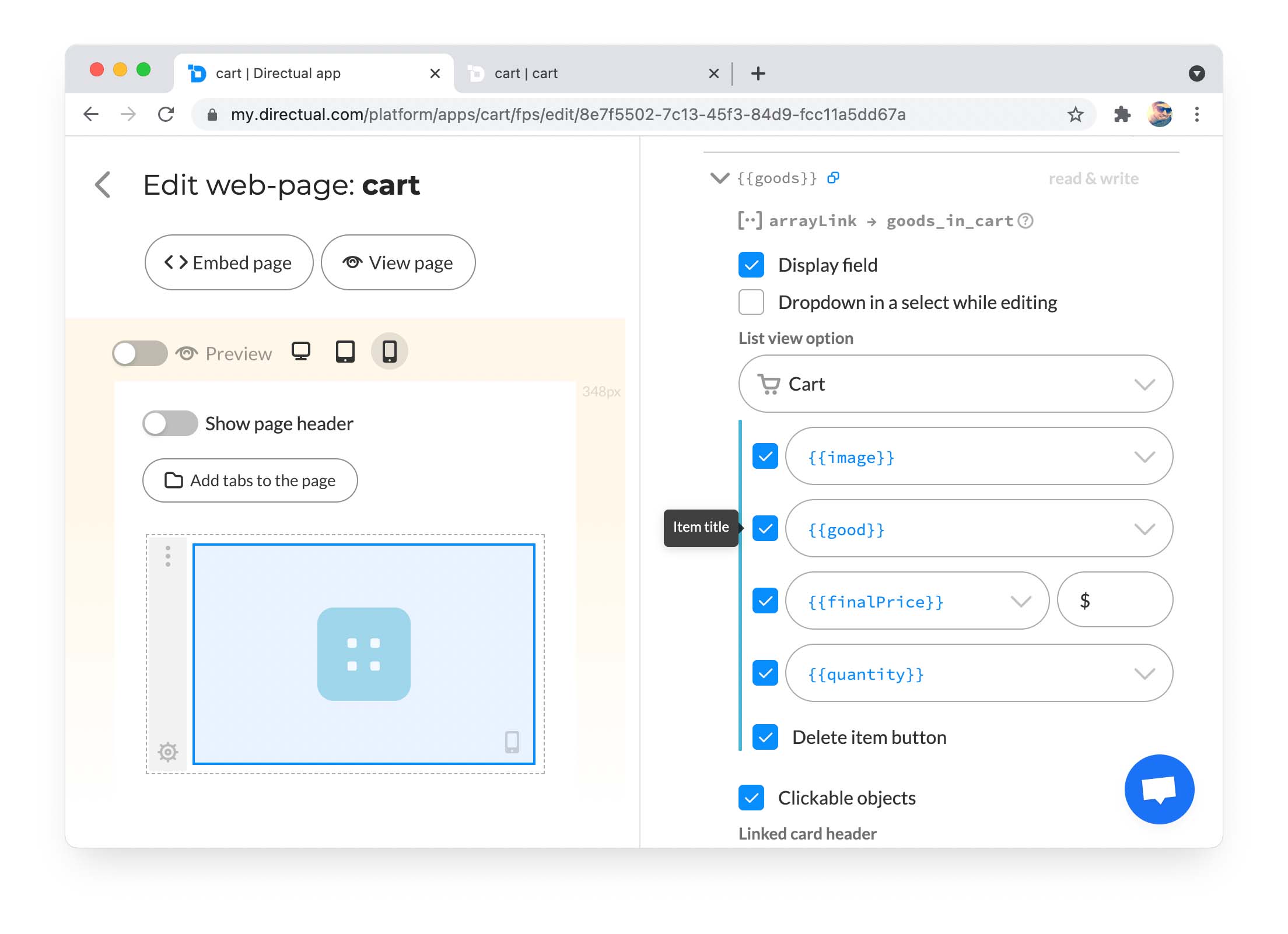Click the back arrow beside Edit web-page
The image size is (1288, 934).
(x=103, y=185)
